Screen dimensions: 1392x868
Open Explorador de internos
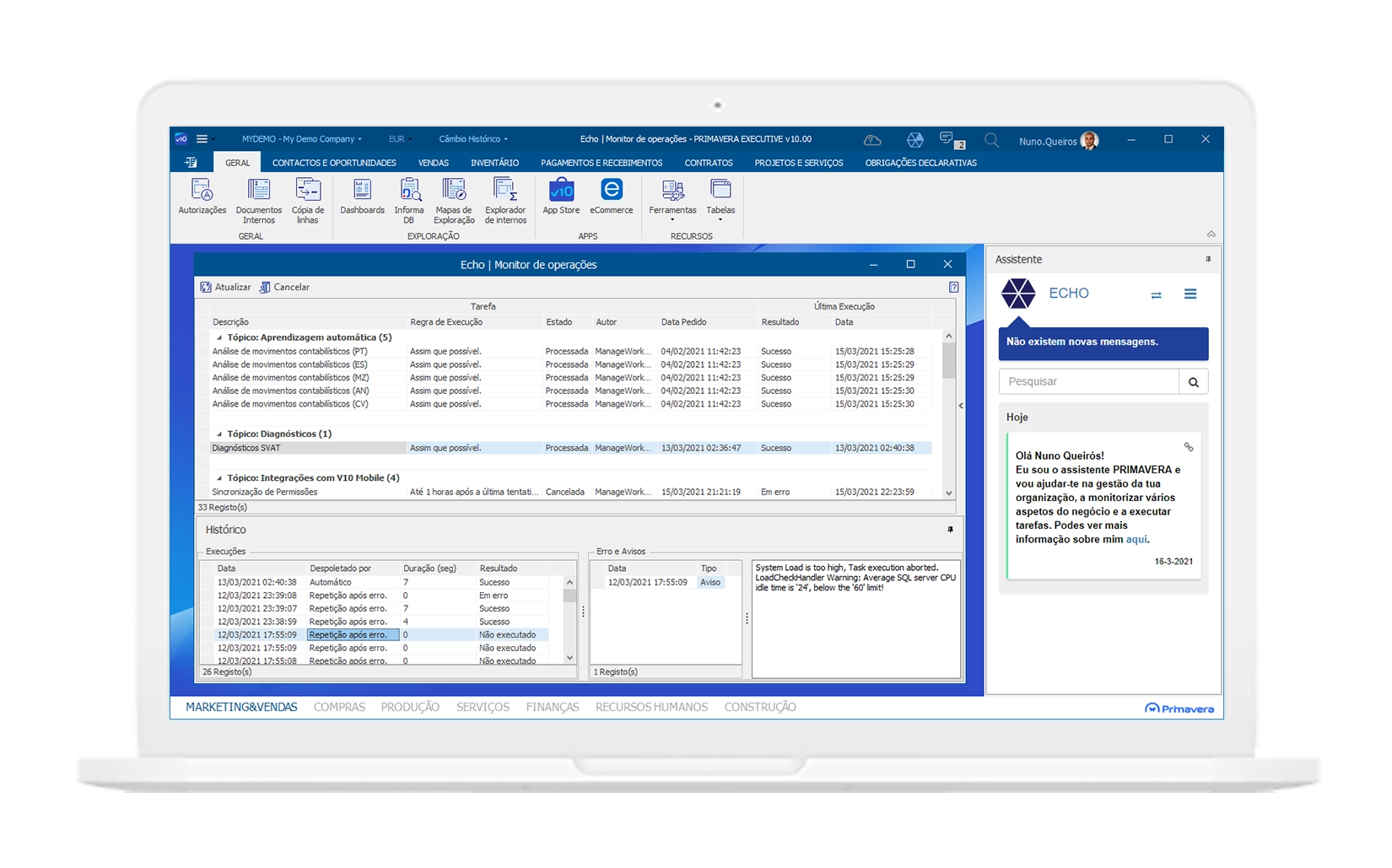(x=505, y=202)
